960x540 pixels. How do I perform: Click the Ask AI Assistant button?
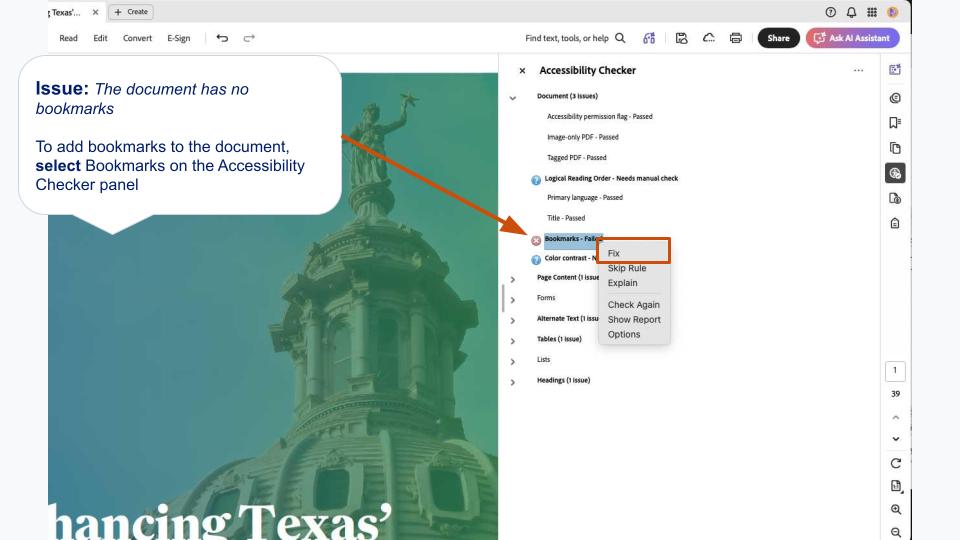852,38
